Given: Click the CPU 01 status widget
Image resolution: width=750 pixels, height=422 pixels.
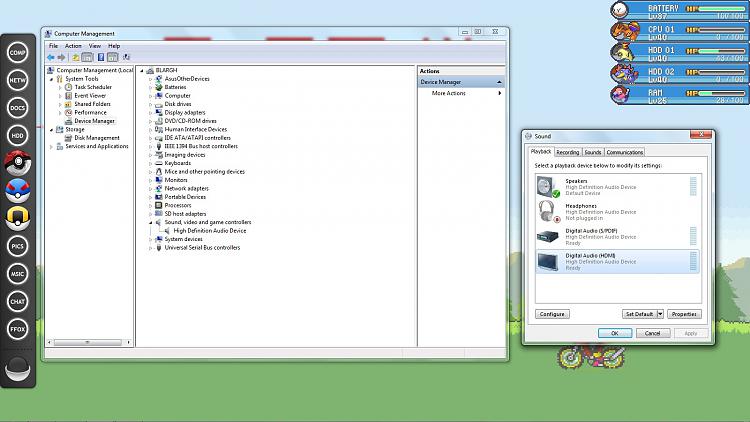Looking at the screenshot, I should pos(680,31).
